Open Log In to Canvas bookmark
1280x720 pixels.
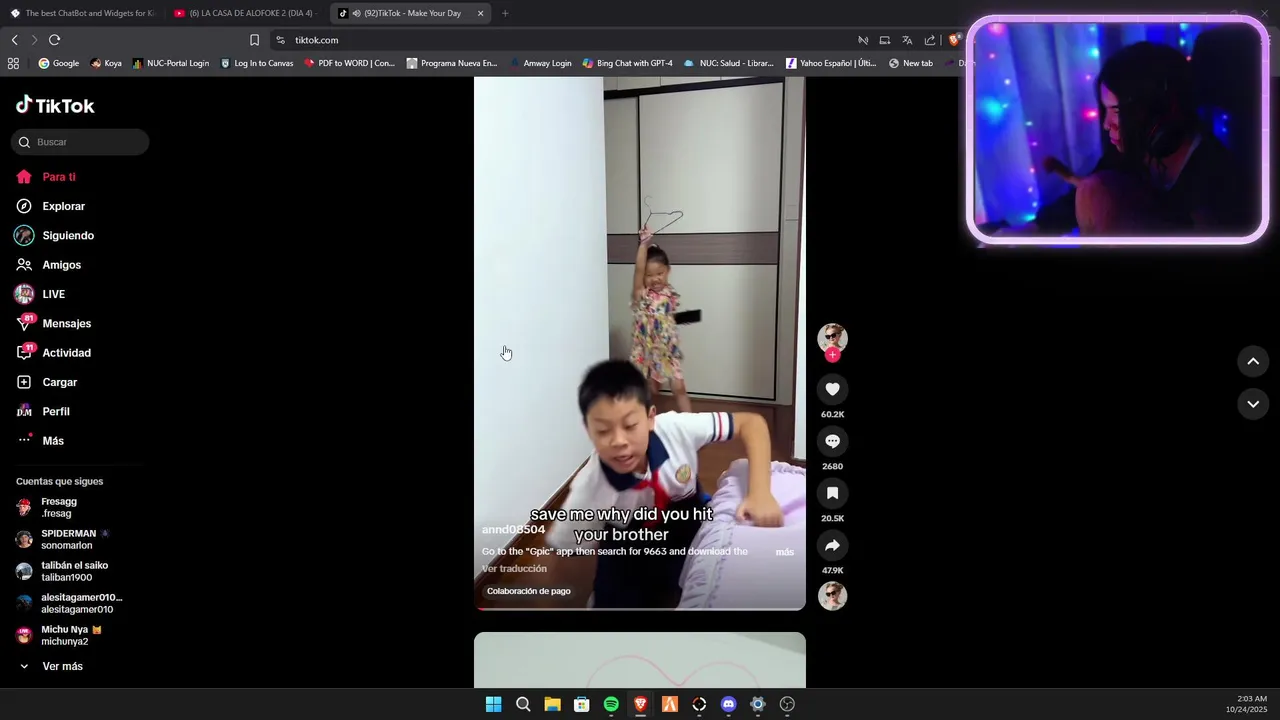pos(257,63)
